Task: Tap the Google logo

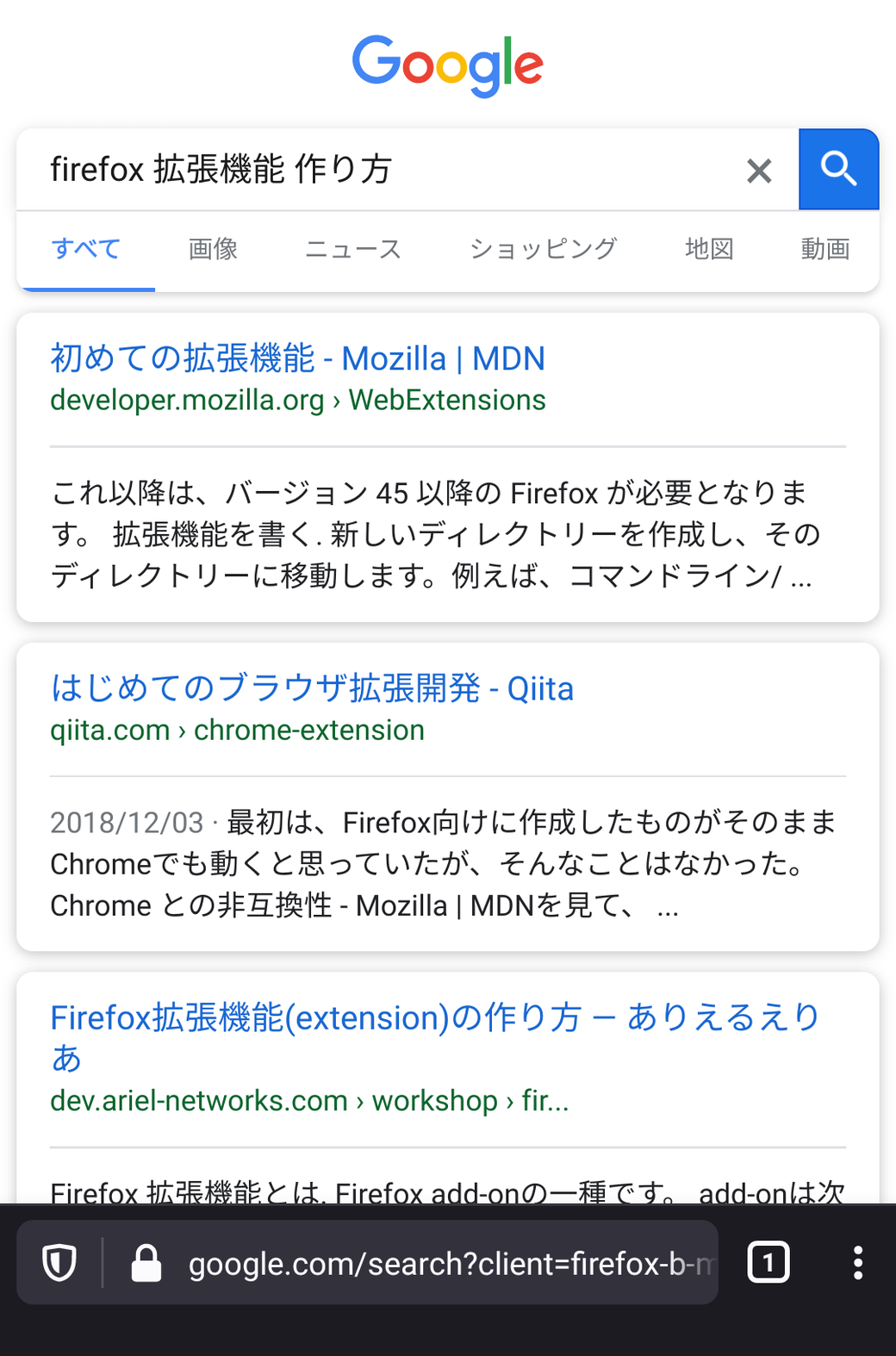Action: 448,65
